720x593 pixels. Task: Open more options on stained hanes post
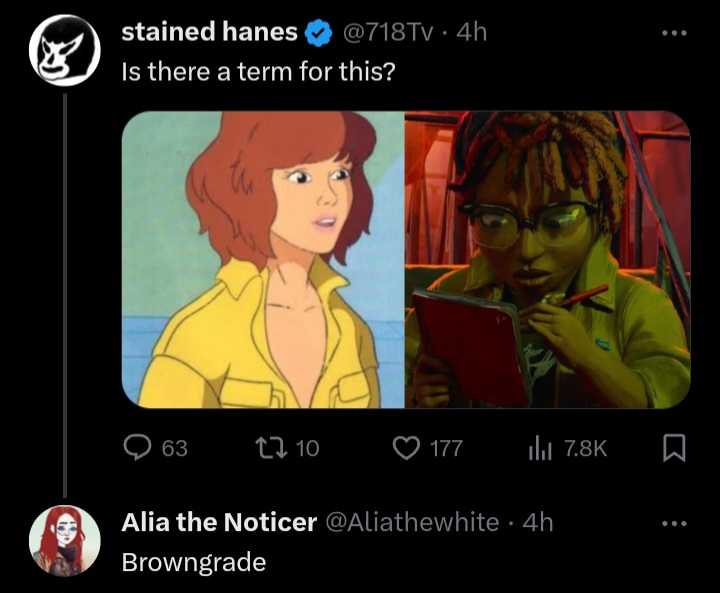675,32
